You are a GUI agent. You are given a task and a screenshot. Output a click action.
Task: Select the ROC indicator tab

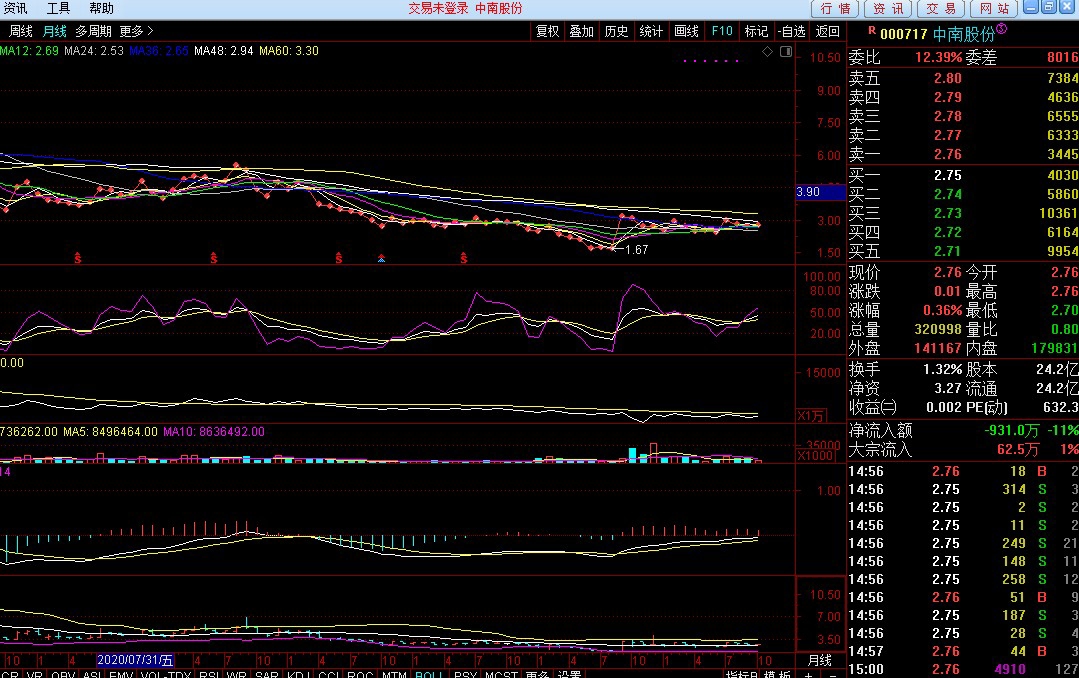coord(360,674)
